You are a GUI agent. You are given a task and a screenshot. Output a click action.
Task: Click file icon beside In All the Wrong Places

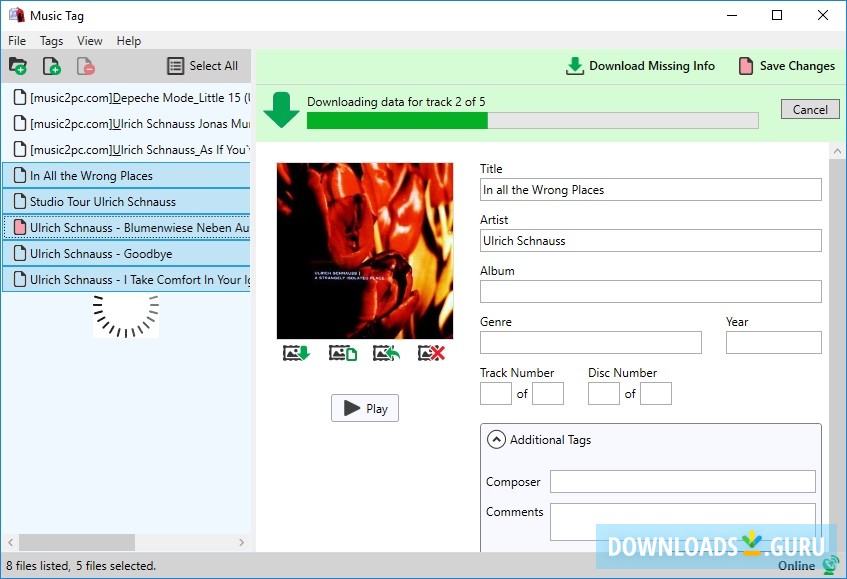(20, 175)
